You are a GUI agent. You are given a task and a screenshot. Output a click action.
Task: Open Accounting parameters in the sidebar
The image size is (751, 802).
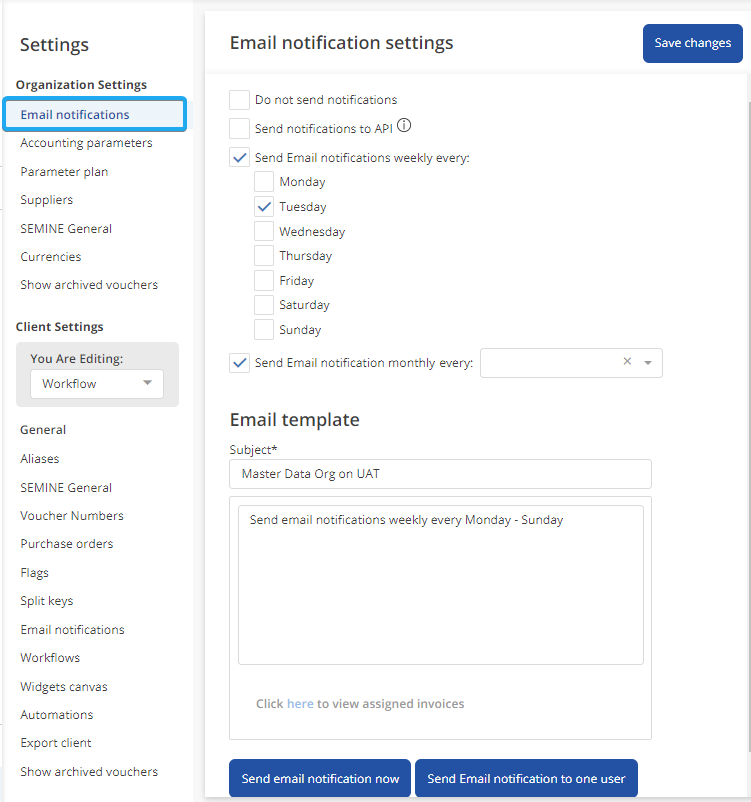(x=86, y=143)
